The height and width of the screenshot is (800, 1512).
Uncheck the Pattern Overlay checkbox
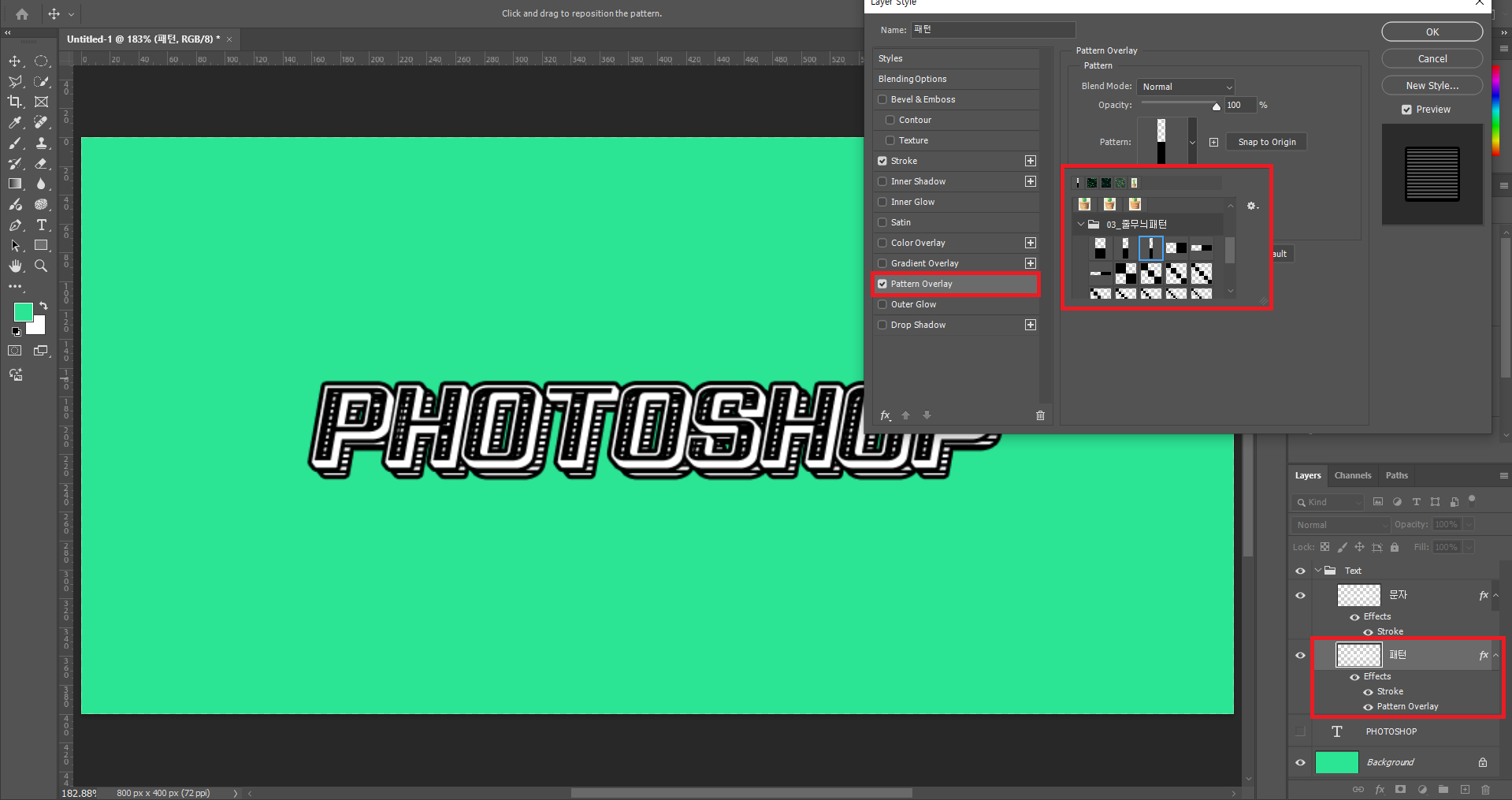882,284
